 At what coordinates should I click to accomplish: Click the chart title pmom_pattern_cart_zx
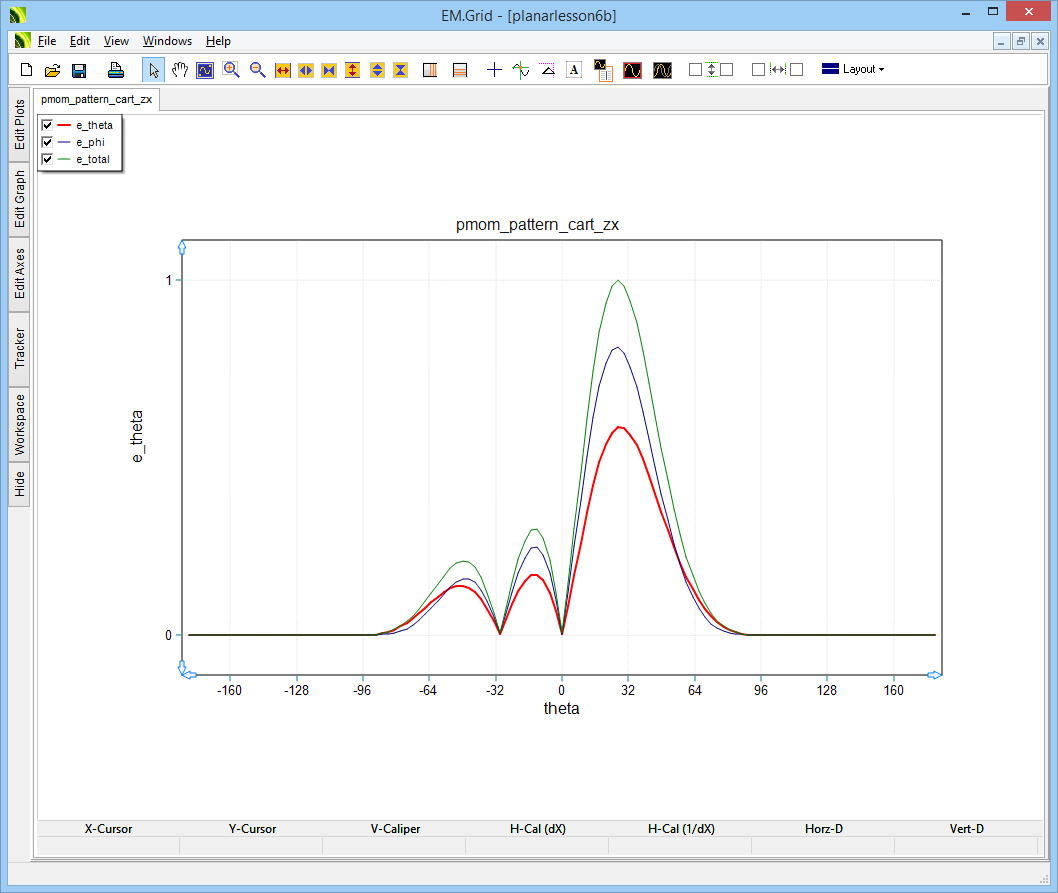click(x=537, y=225)
